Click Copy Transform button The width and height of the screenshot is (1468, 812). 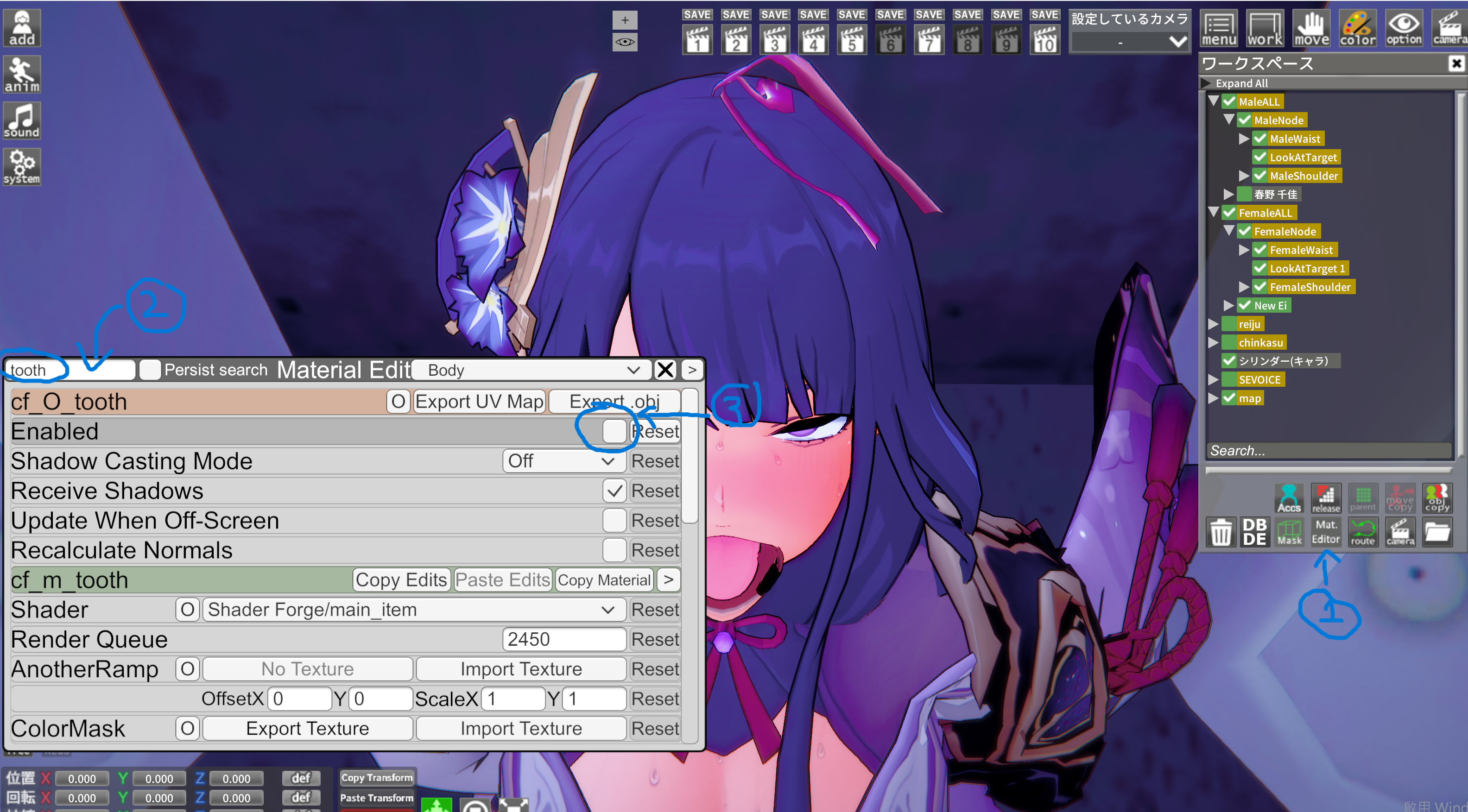pos(377,778)
